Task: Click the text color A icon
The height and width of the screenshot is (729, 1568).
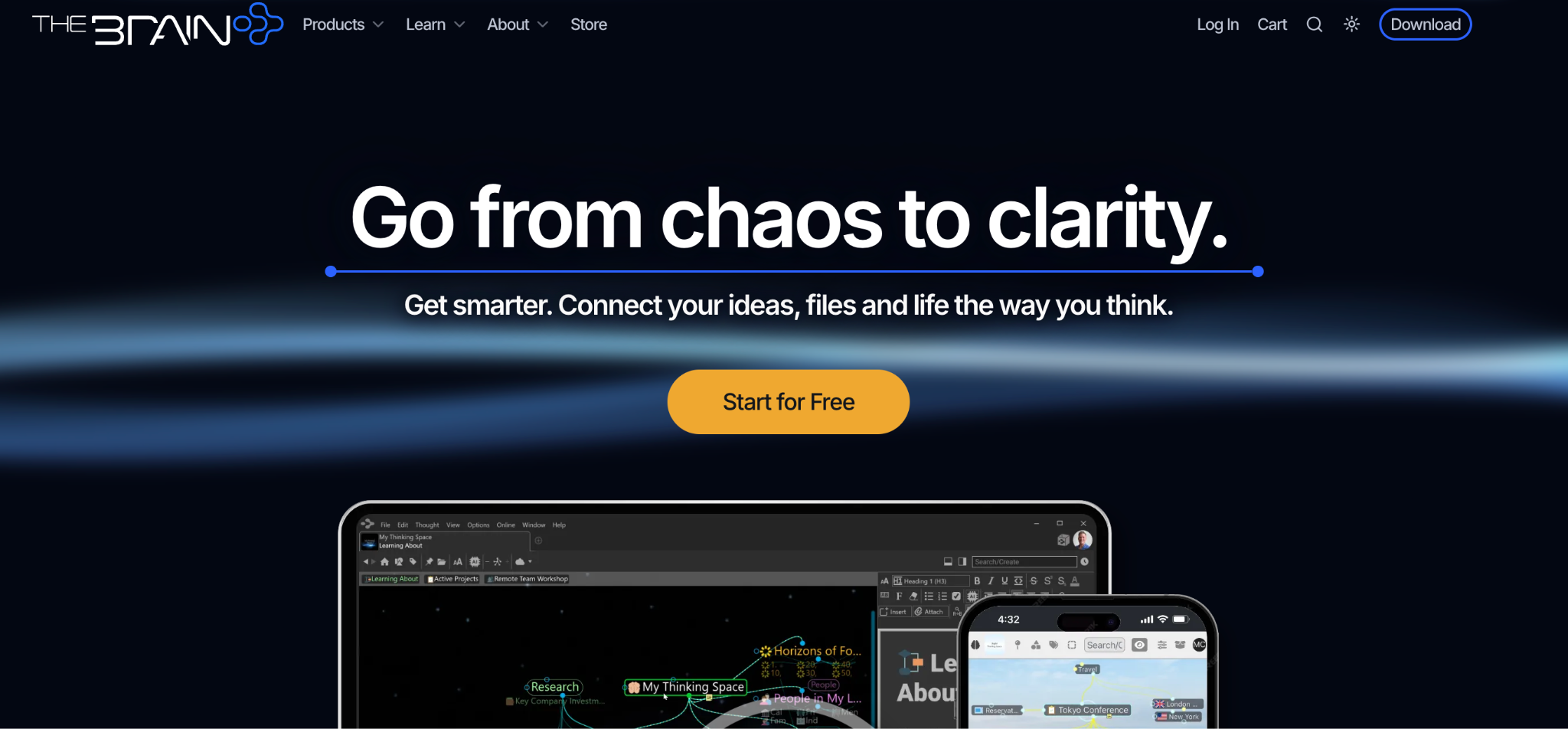Action: click(x=1075, y=581)
